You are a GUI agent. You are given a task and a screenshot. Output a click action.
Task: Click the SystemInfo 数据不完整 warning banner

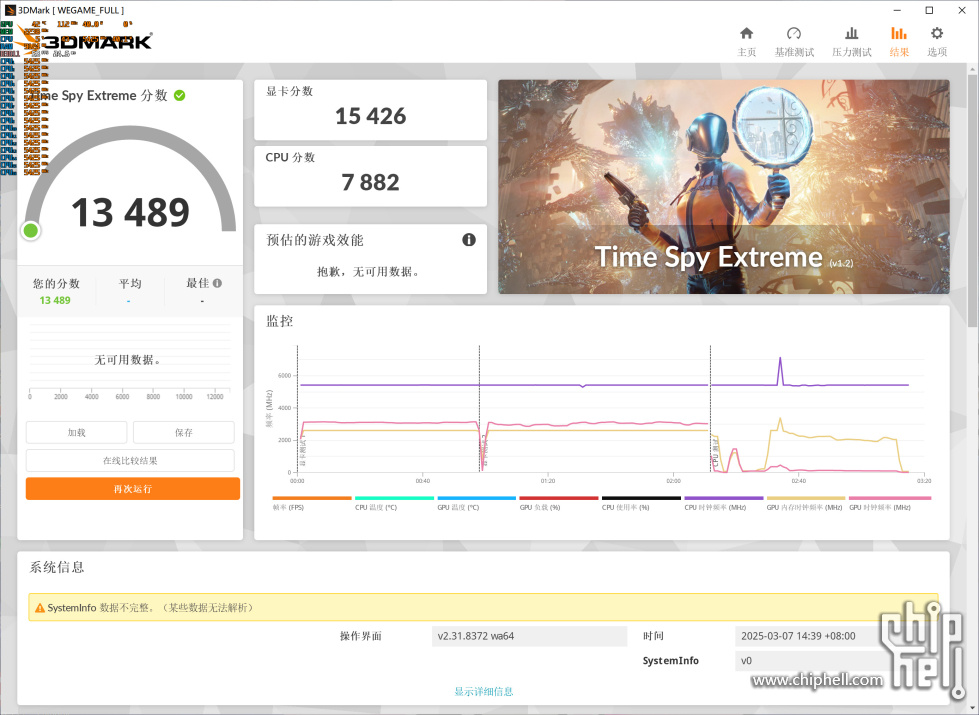(x=483, y=608)
